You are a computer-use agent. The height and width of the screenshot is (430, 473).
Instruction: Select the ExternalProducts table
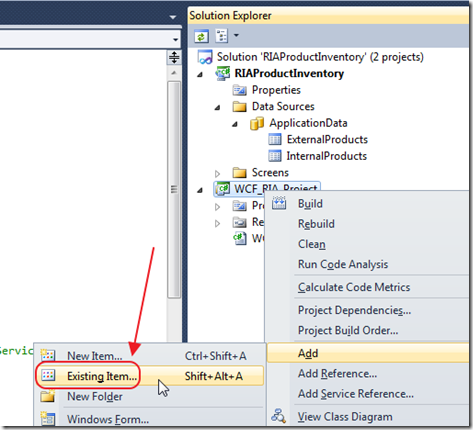(x=327, y=139)
